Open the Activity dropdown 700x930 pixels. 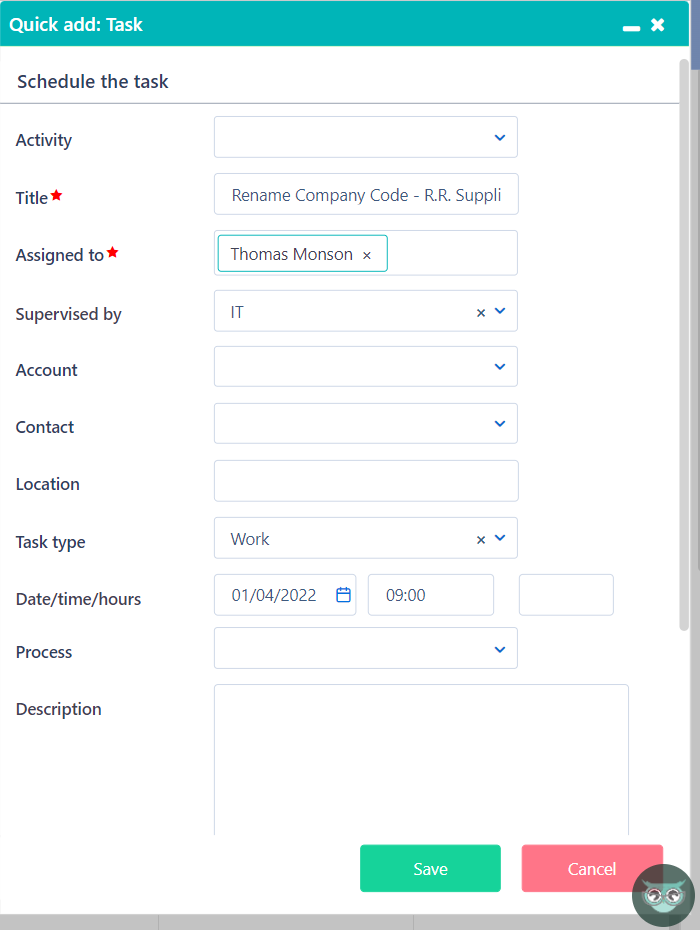click(365, 137)
